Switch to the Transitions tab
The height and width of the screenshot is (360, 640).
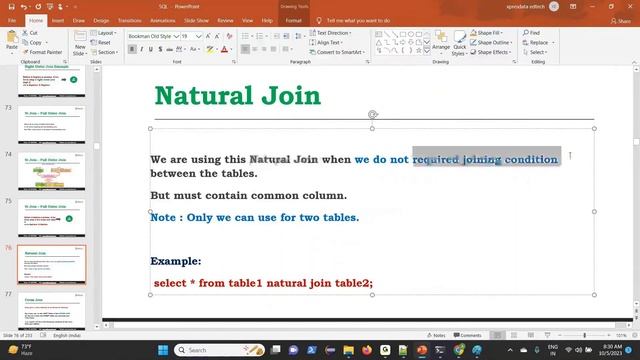pyautogui.click(x=129, y=20)
